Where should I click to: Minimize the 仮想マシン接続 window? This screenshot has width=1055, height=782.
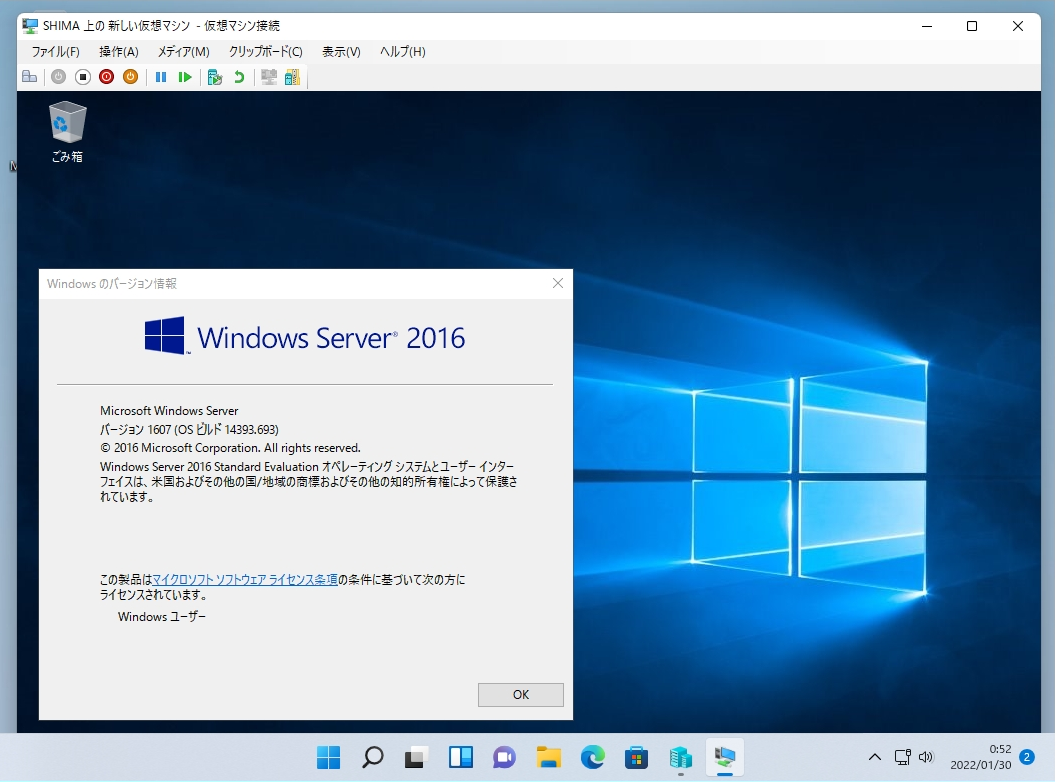click(926, 26)
